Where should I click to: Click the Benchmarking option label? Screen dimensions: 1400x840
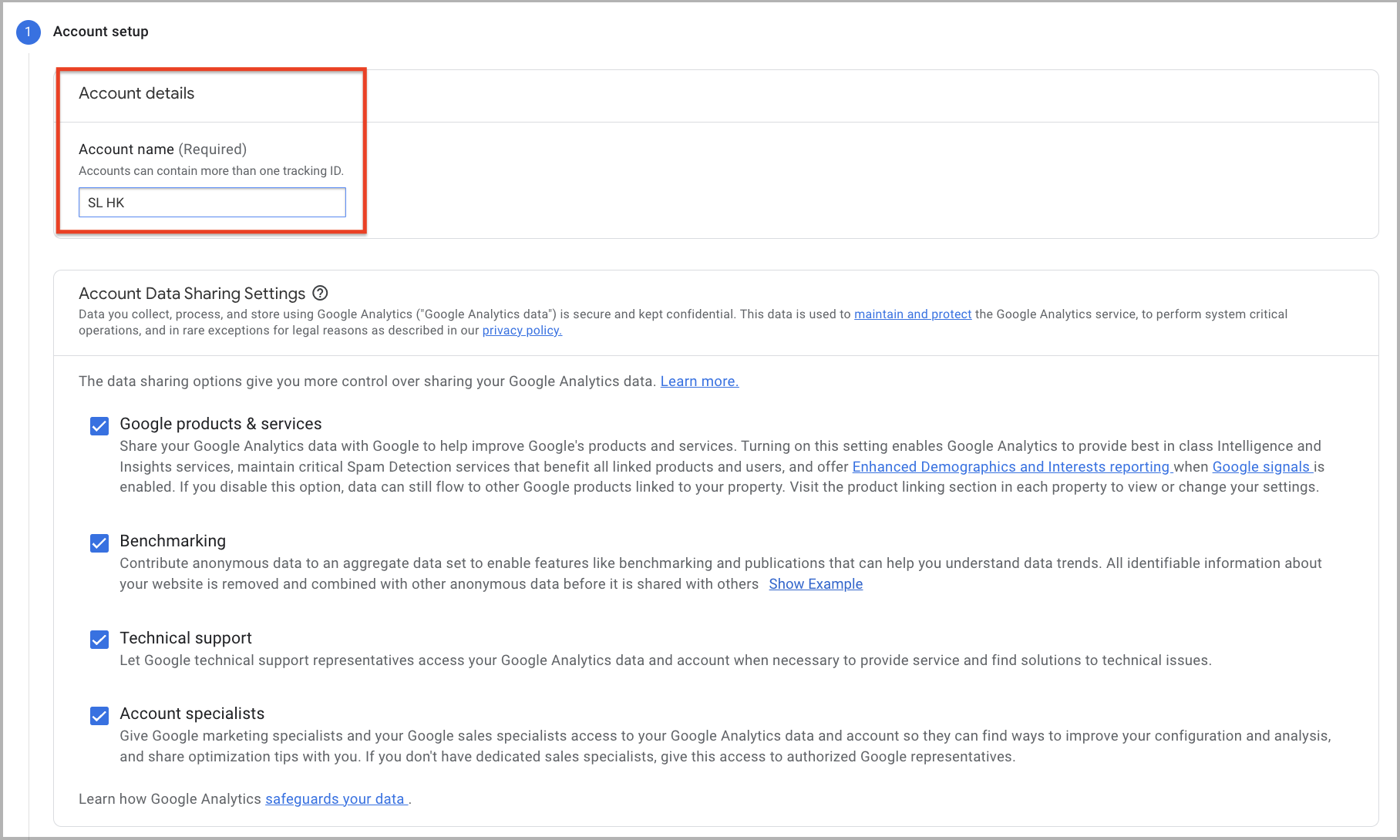173,541
